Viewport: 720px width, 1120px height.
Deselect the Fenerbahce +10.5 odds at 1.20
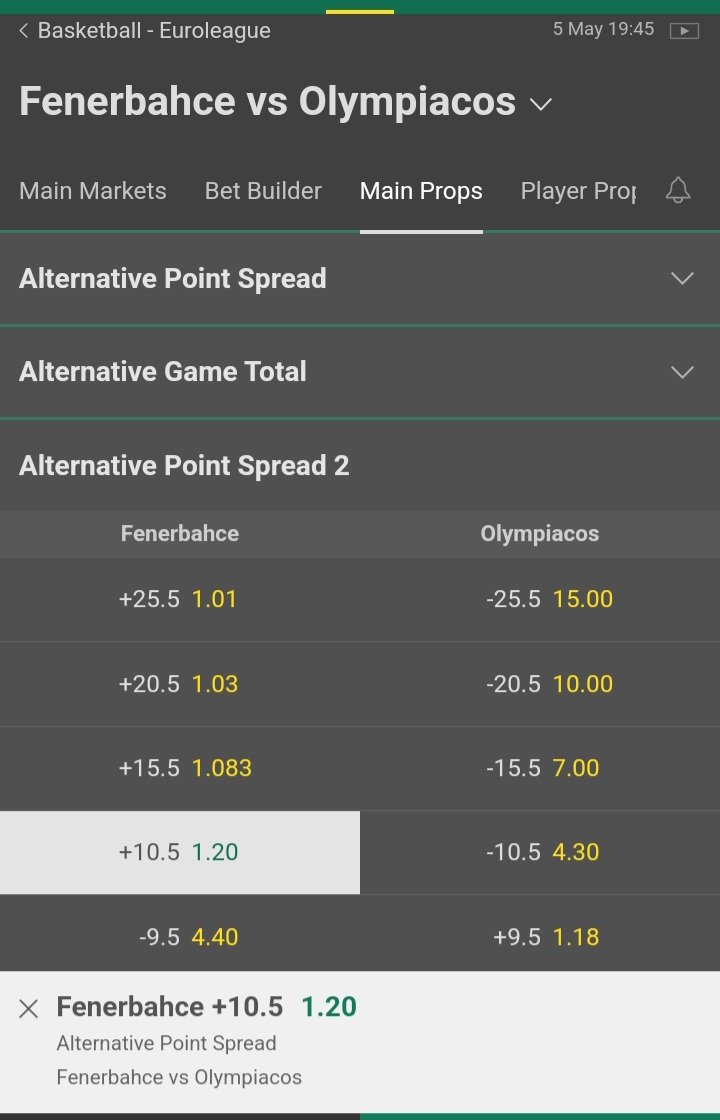(180, 852)
